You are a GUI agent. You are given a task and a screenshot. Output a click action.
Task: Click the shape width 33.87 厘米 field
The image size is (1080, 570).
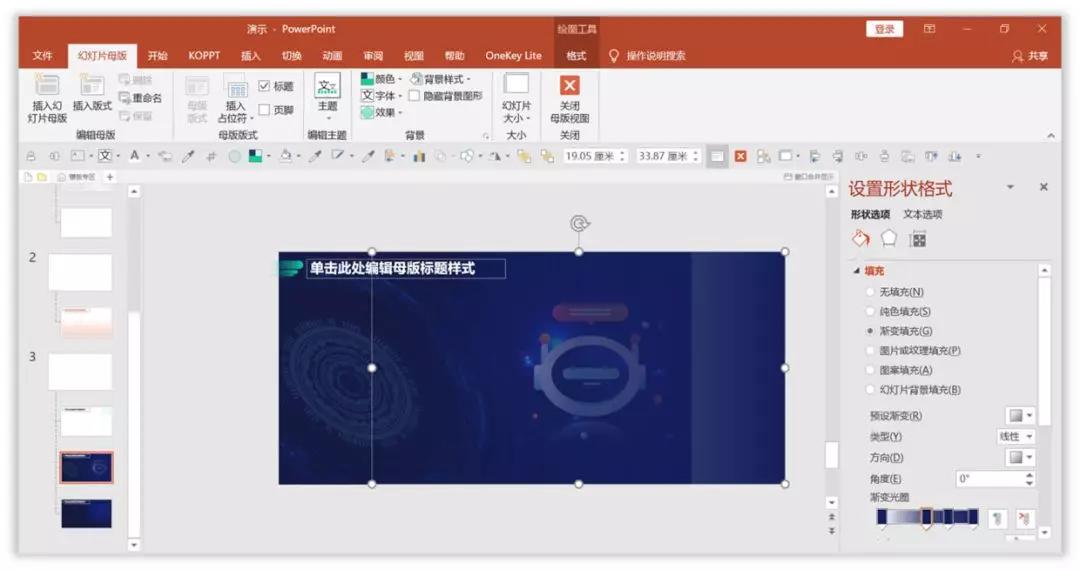click(668, 156)
